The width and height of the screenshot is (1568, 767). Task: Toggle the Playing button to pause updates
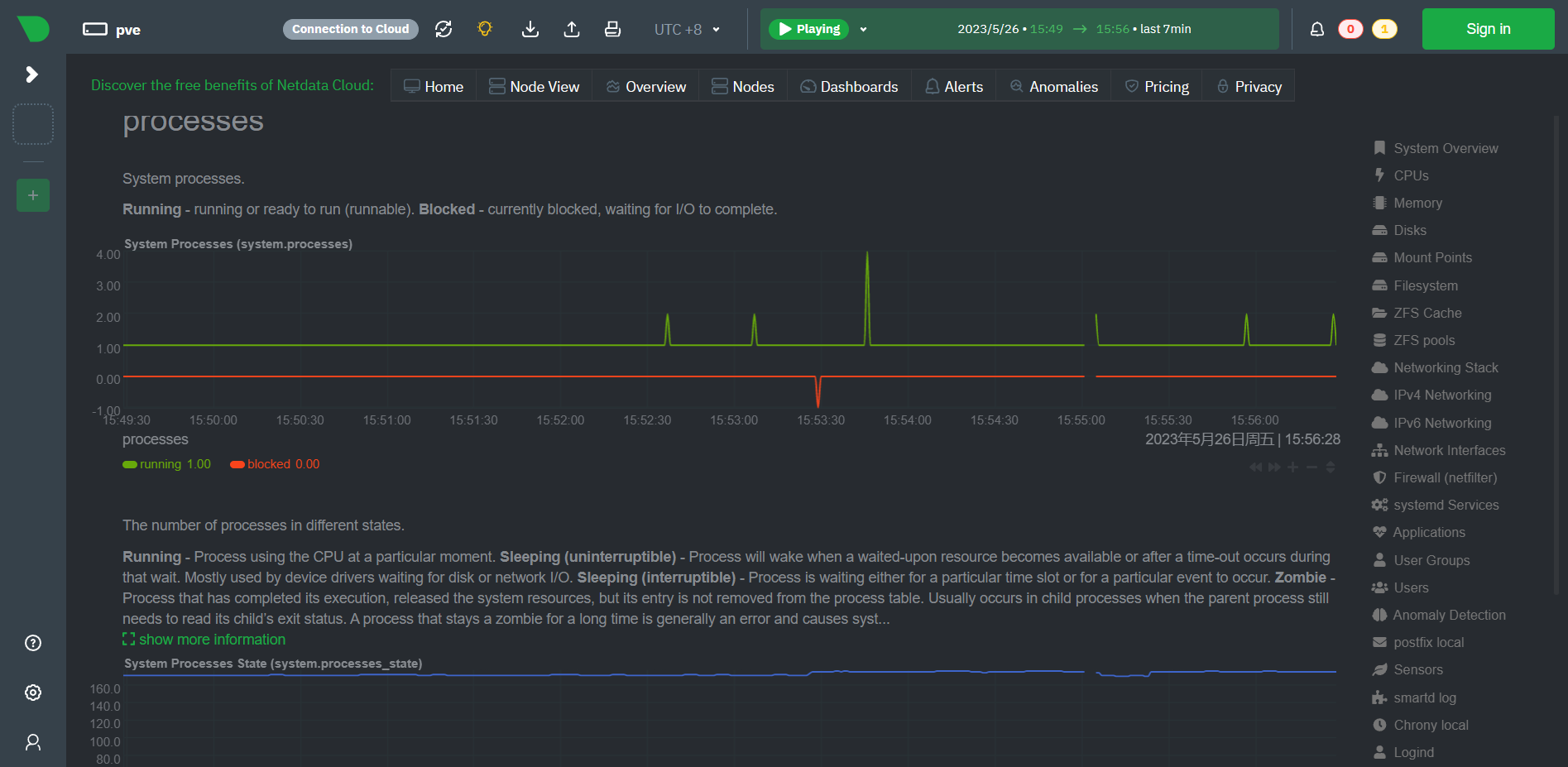point(808,29)
